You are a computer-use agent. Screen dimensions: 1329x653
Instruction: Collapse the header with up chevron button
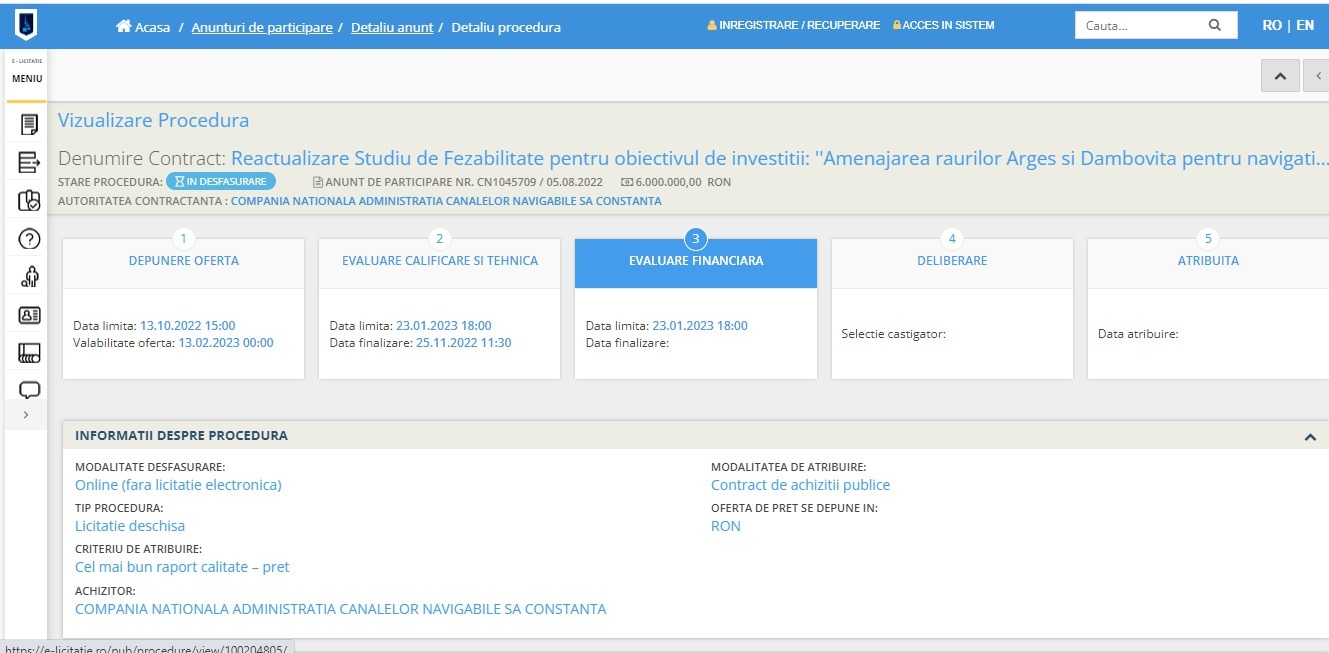1280,76
